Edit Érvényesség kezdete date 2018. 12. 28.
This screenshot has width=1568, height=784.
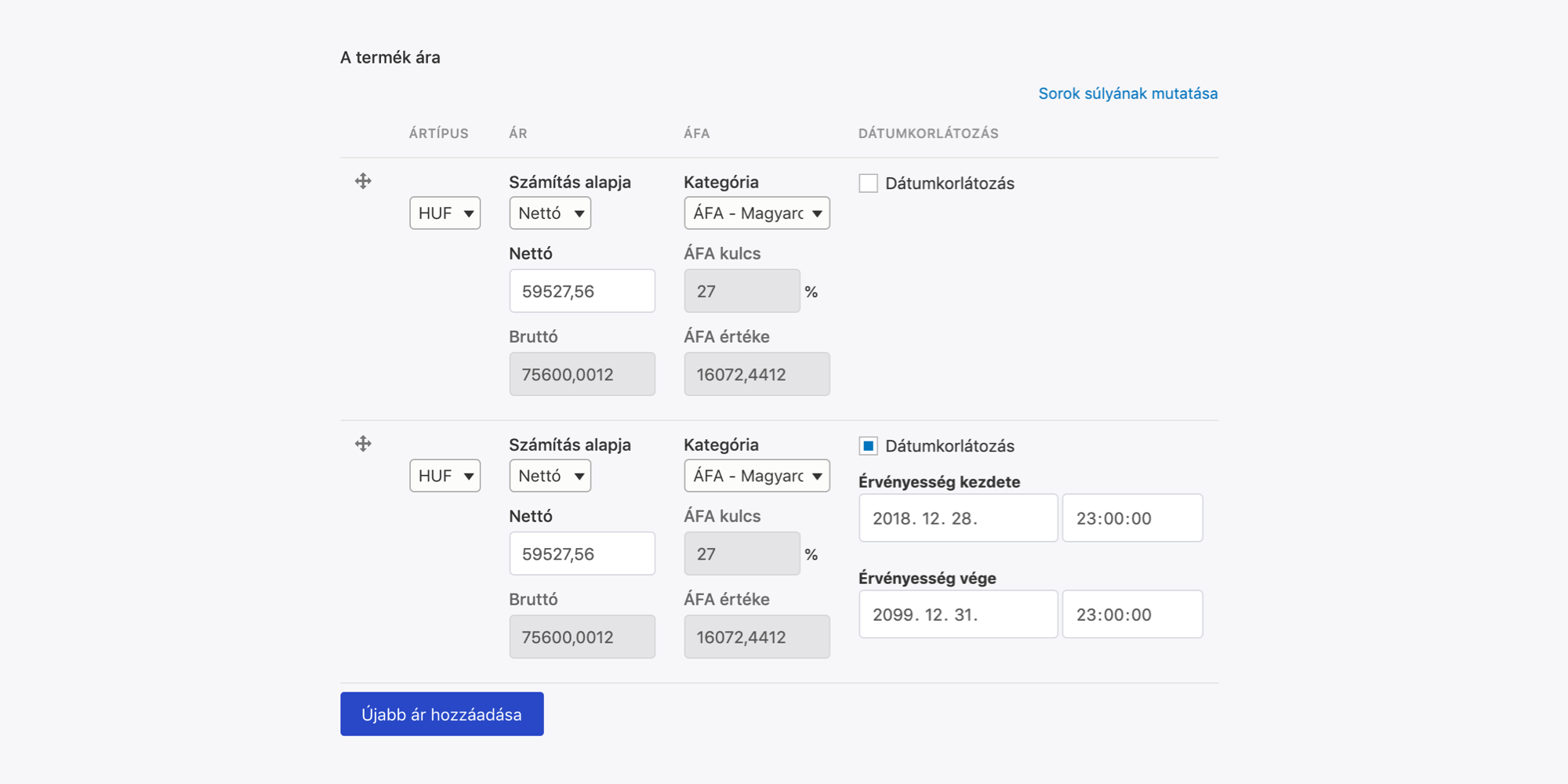pos(958,517)
